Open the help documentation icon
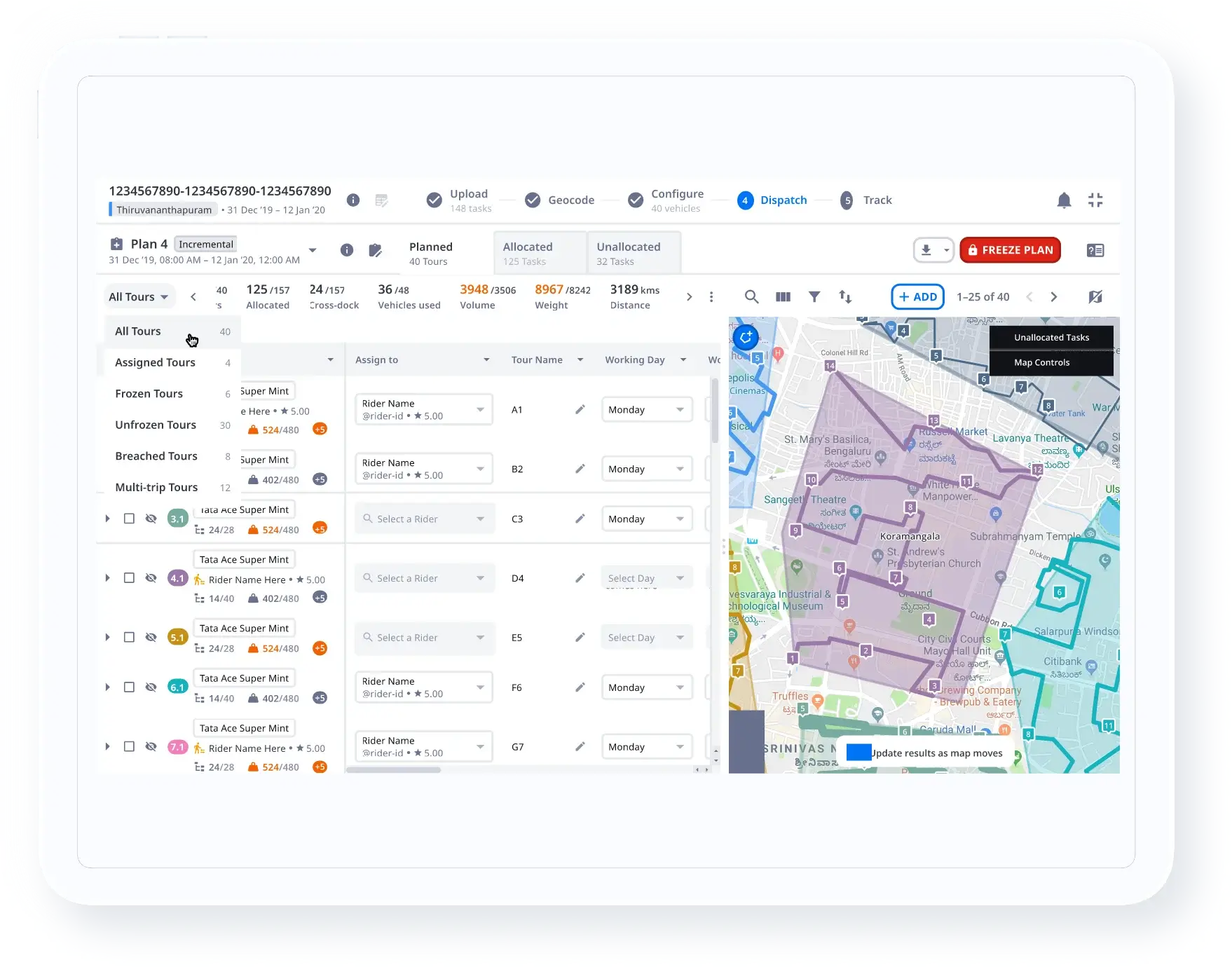1232x967 pixels. tap(1095, 250)
